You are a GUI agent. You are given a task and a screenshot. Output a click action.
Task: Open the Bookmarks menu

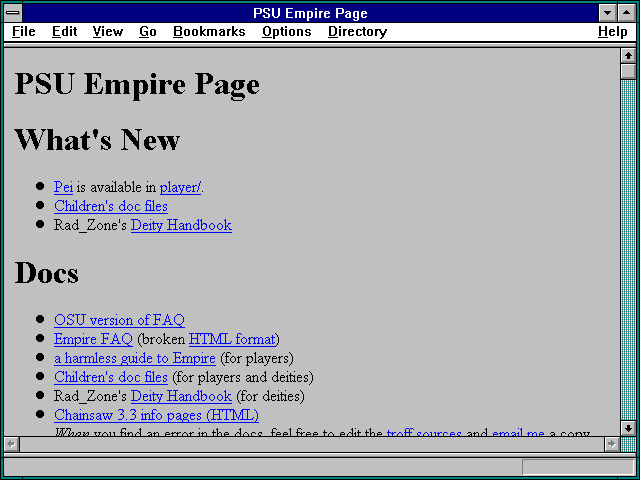209,31
